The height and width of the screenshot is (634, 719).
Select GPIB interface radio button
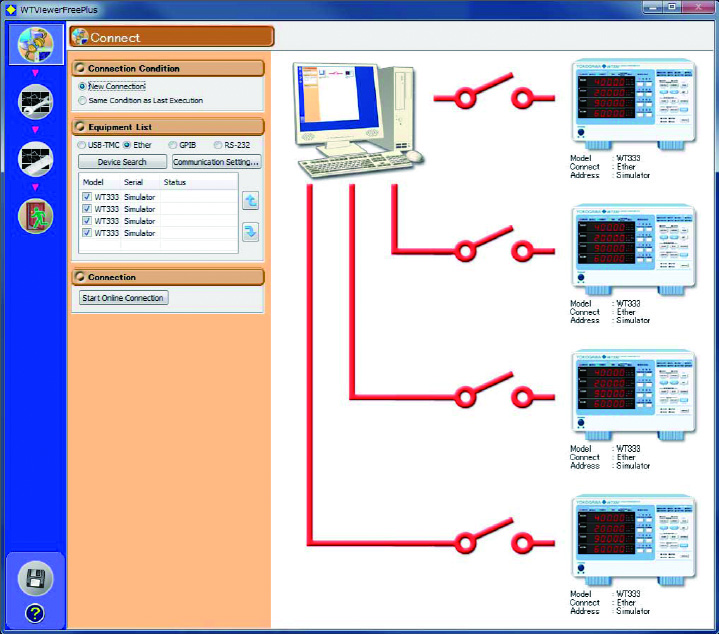pos(172,145)
